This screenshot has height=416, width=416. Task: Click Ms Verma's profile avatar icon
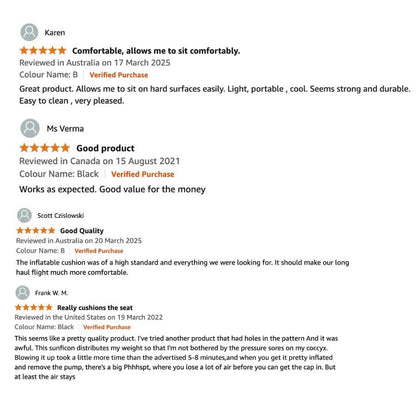[x=30, y=128]
